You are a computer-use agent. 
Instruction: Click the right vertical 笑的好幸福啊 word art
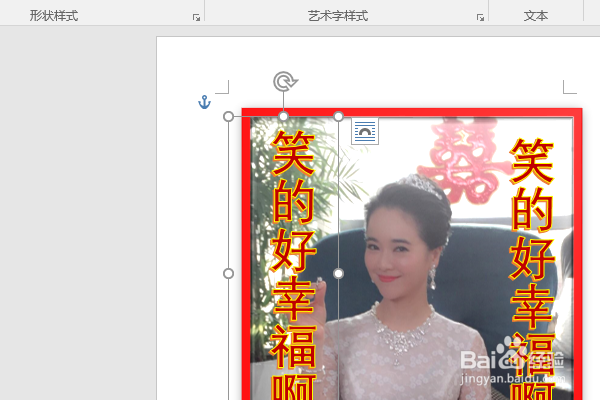coord(532,269)
